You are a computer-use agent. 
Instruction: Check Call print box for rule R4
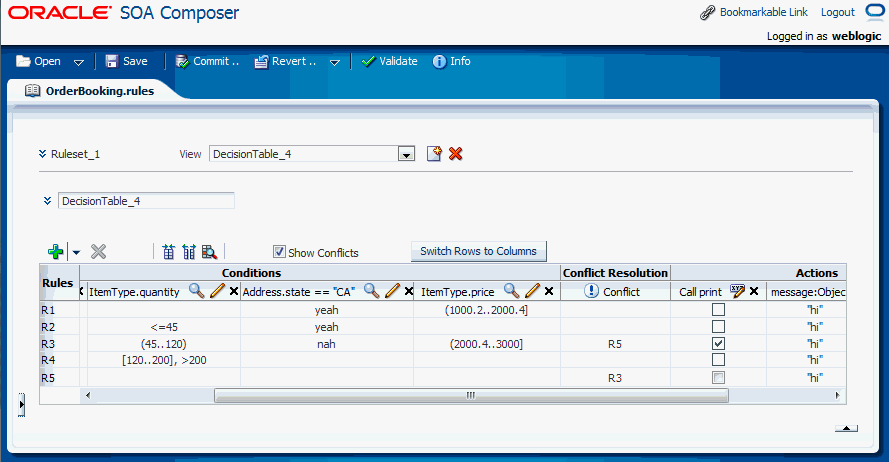point(718,359)
